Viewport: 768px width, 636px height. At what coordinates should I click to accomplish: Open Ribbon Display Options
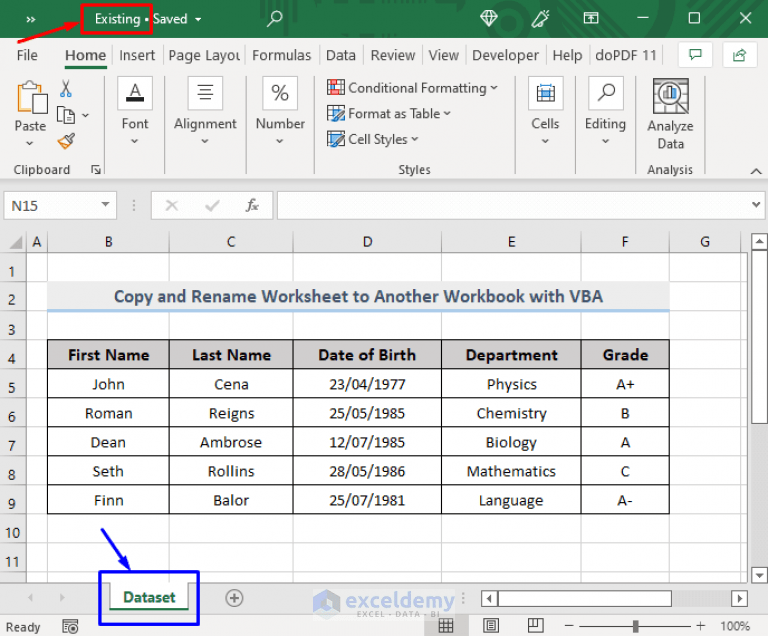tap(591, 18)
